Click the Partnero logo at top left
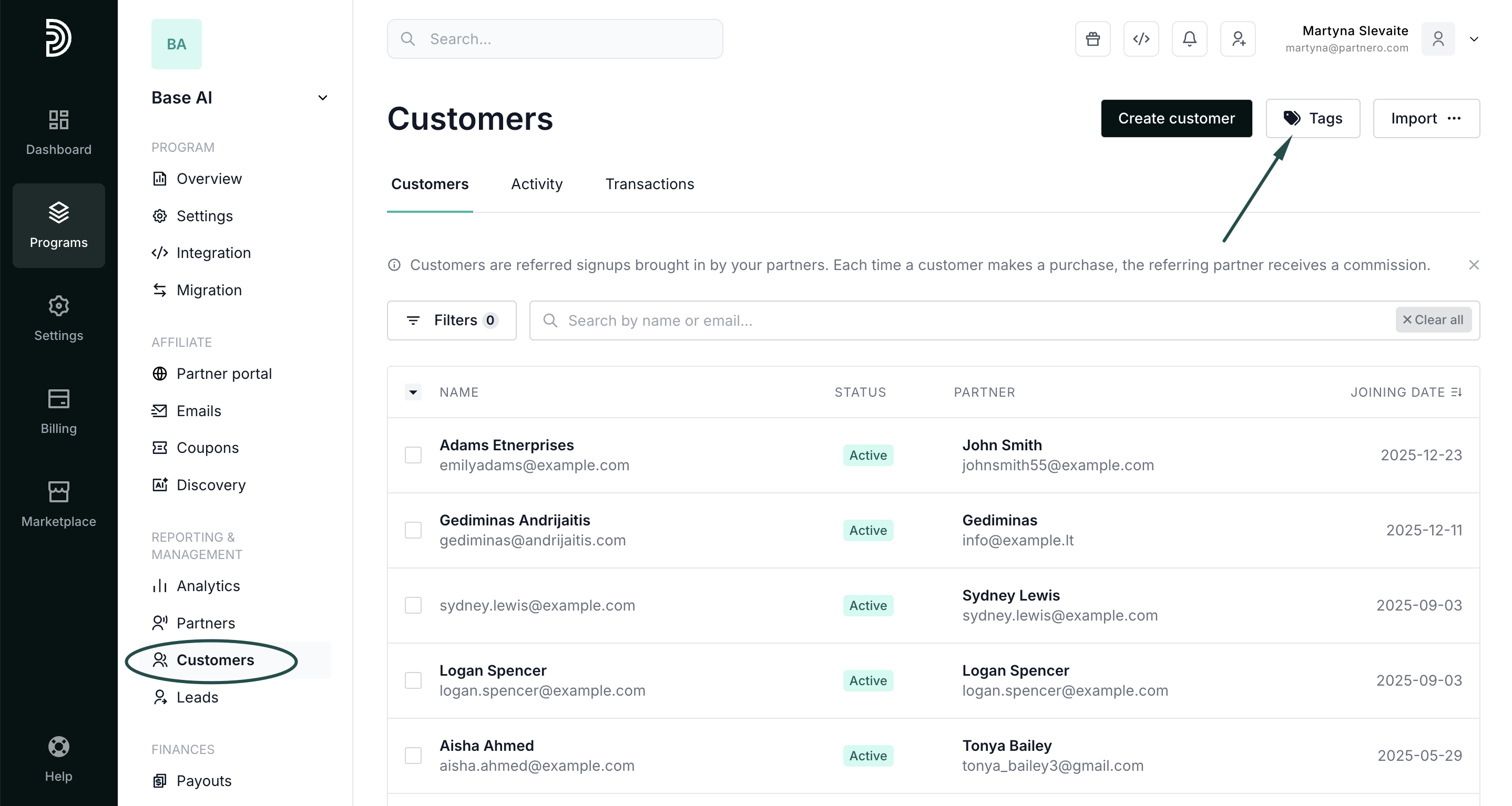Screen dimensions: 1512x806 click(59, 38)
